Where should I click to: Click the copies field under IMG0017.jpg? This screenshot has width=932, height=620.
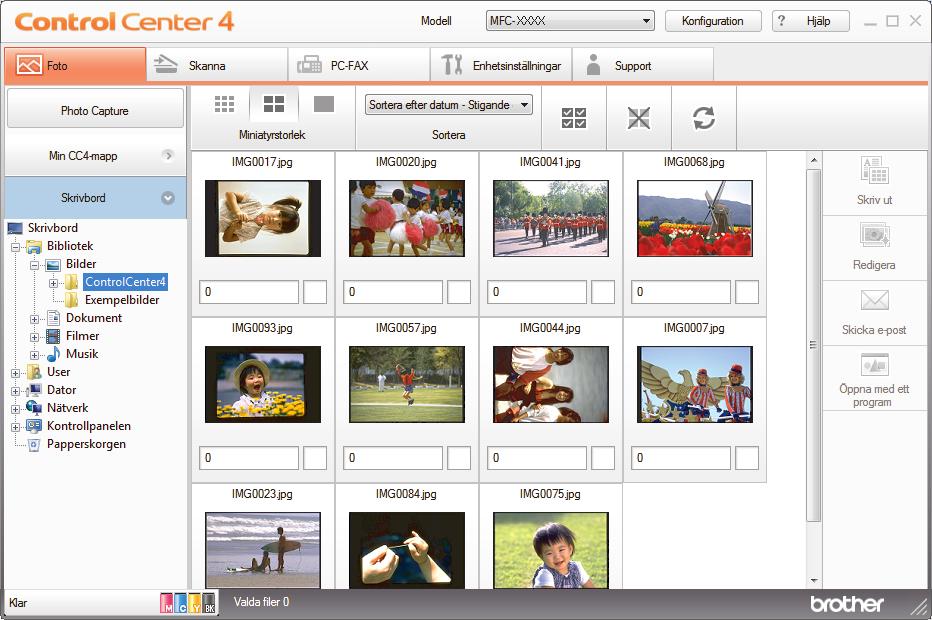pos(248,292)
